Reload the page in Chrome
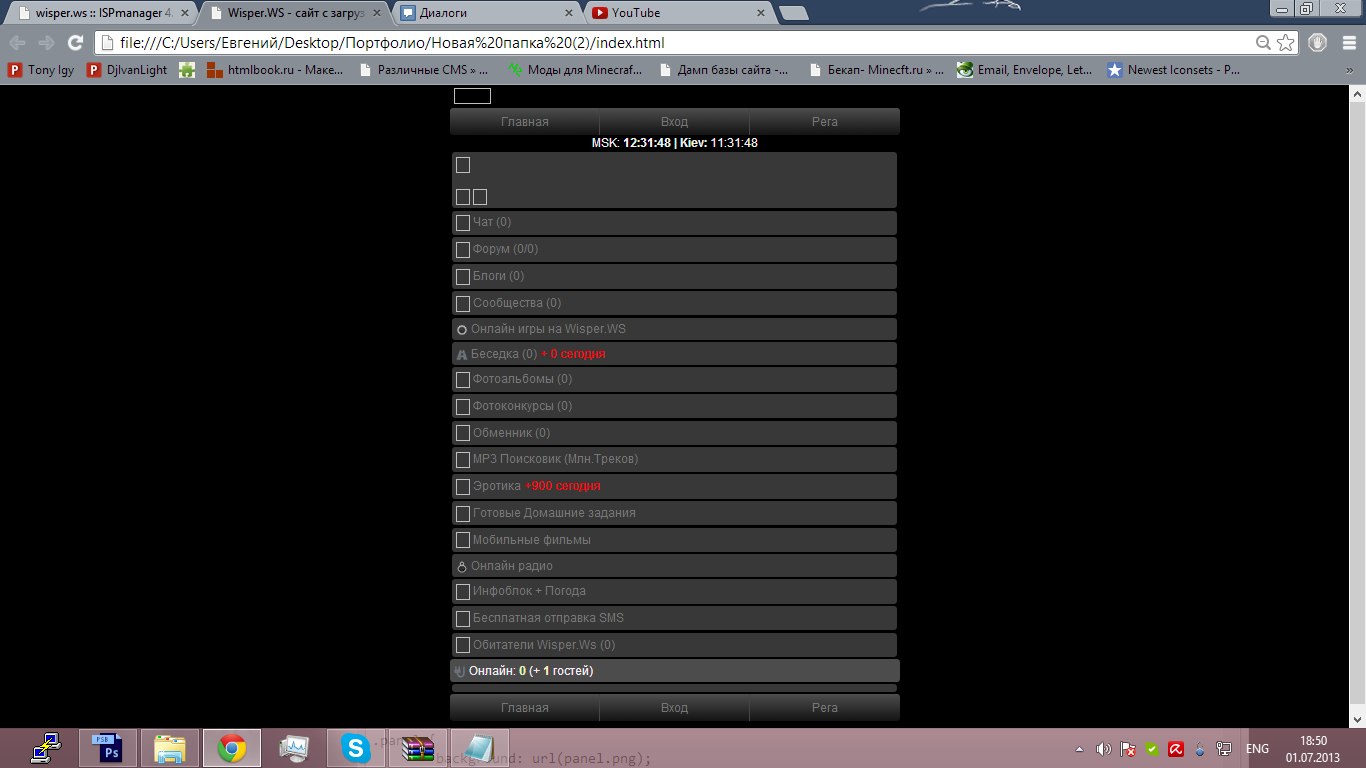This screenshot has width=1366, height=768. click(74, 43)
